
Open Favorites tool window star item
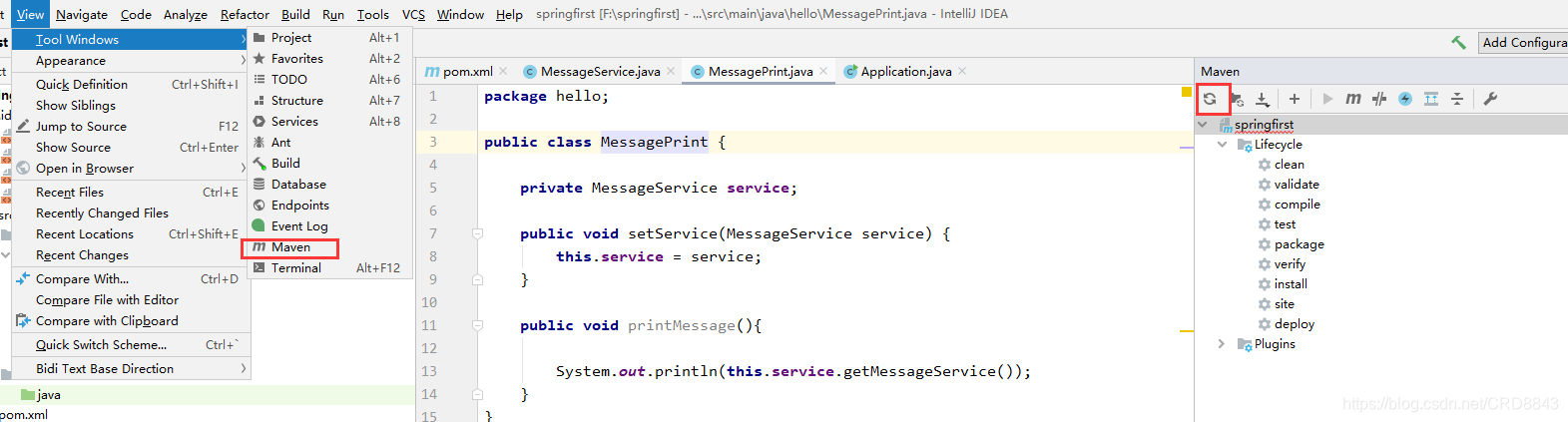(x=329, y=59)
